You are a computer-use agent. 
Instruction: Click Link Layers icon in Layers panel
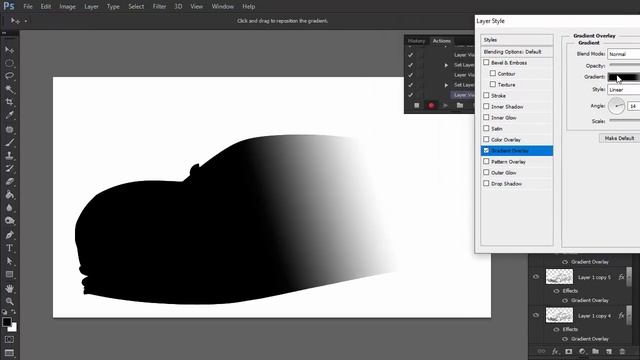[541, 351]
